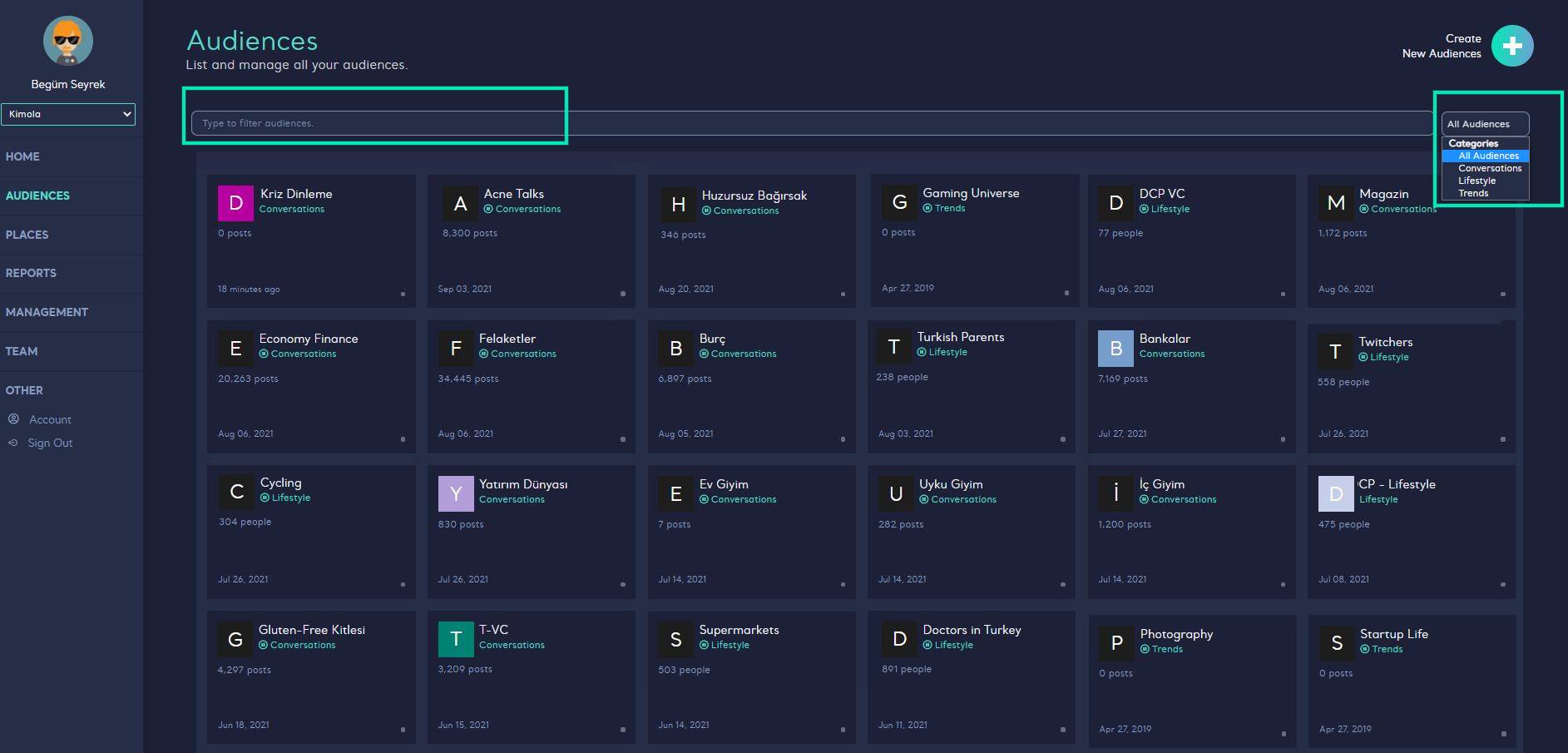Viewport: 1568px width, 753px height.
Task: Open the All Audiences category dropdown
Action: [1485, 124]
